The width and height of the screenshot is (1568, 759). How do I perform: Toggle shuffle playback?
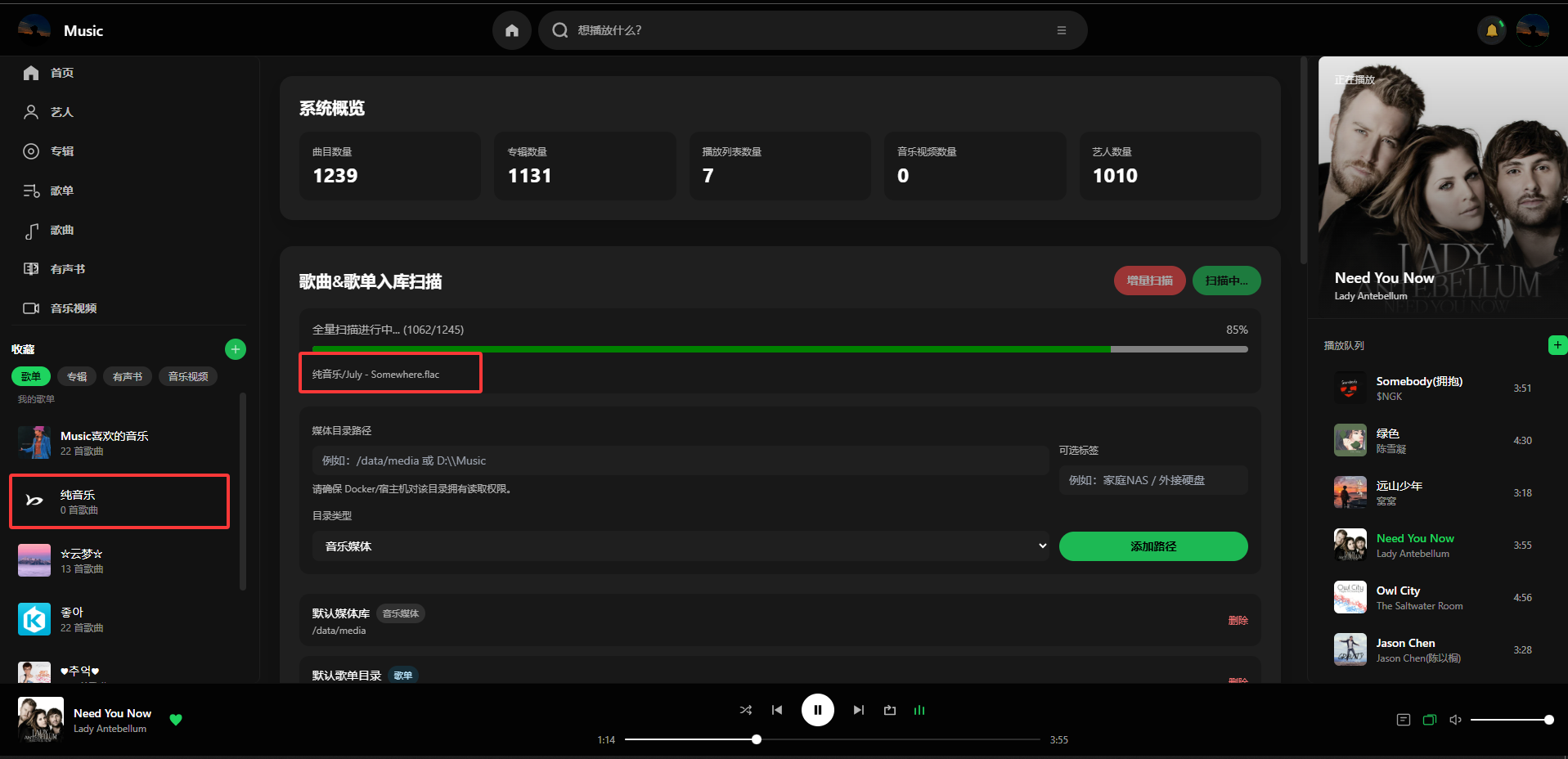(746, 710)
